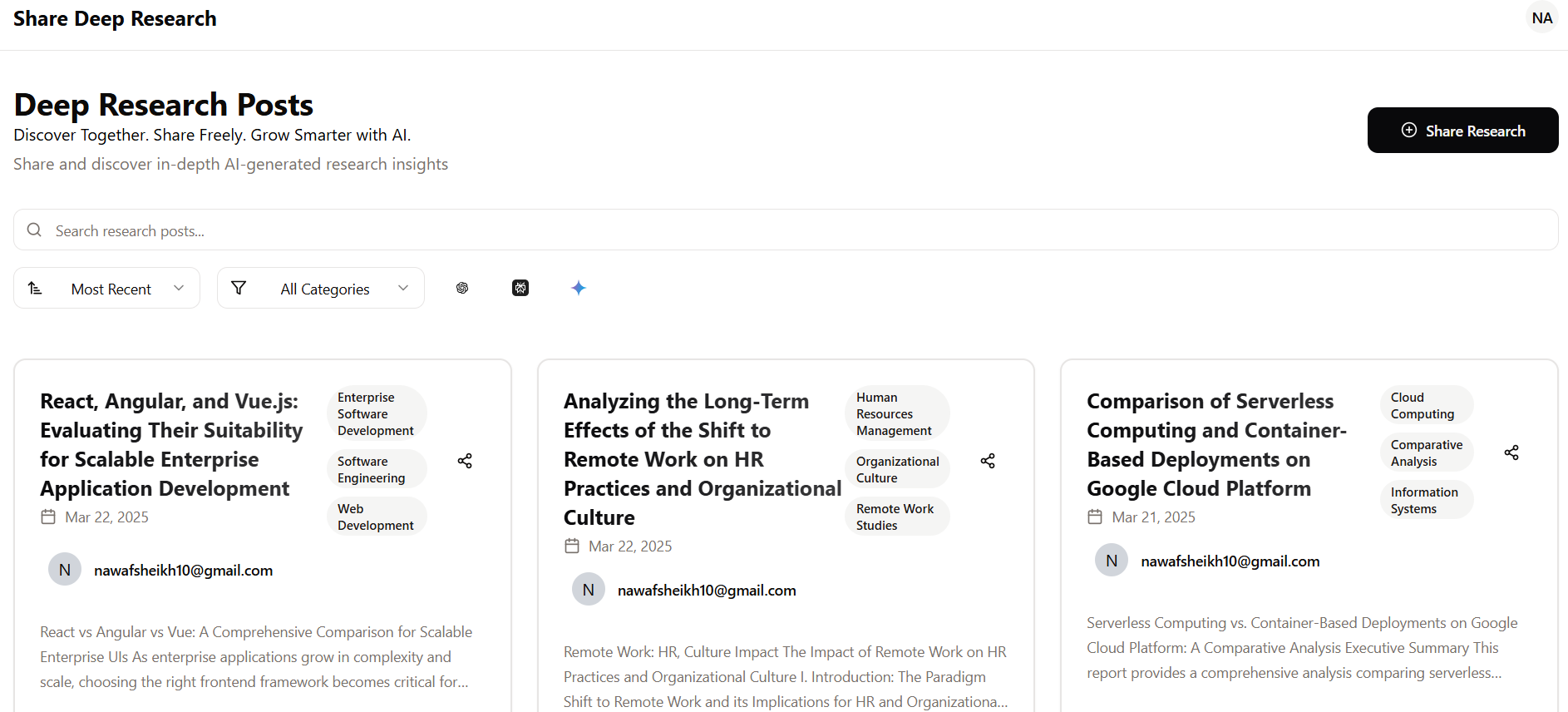Click the Share Research button

pos(1463,130)
